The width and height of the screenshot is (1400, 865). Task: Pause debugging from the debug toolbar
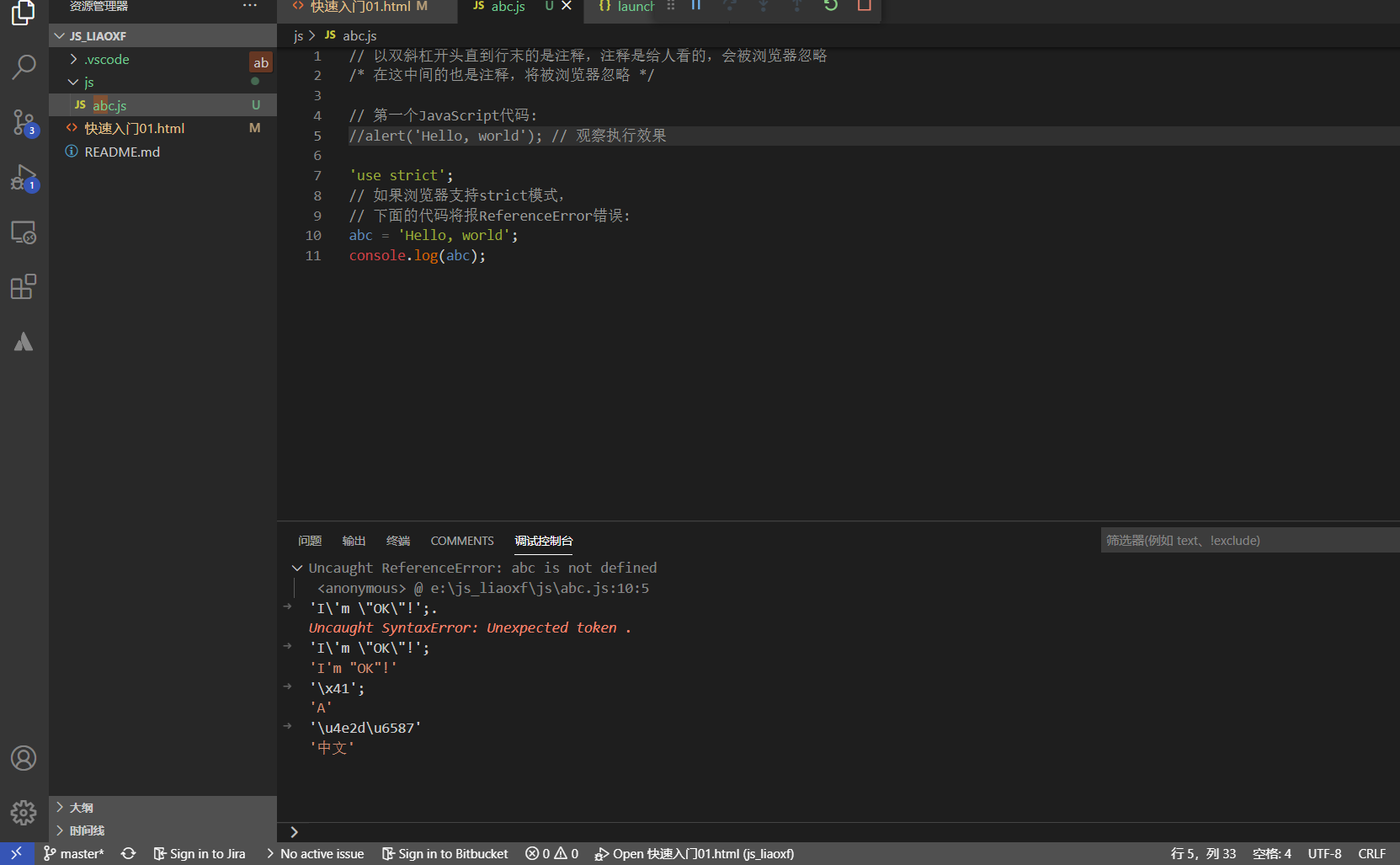click(696, 6)
